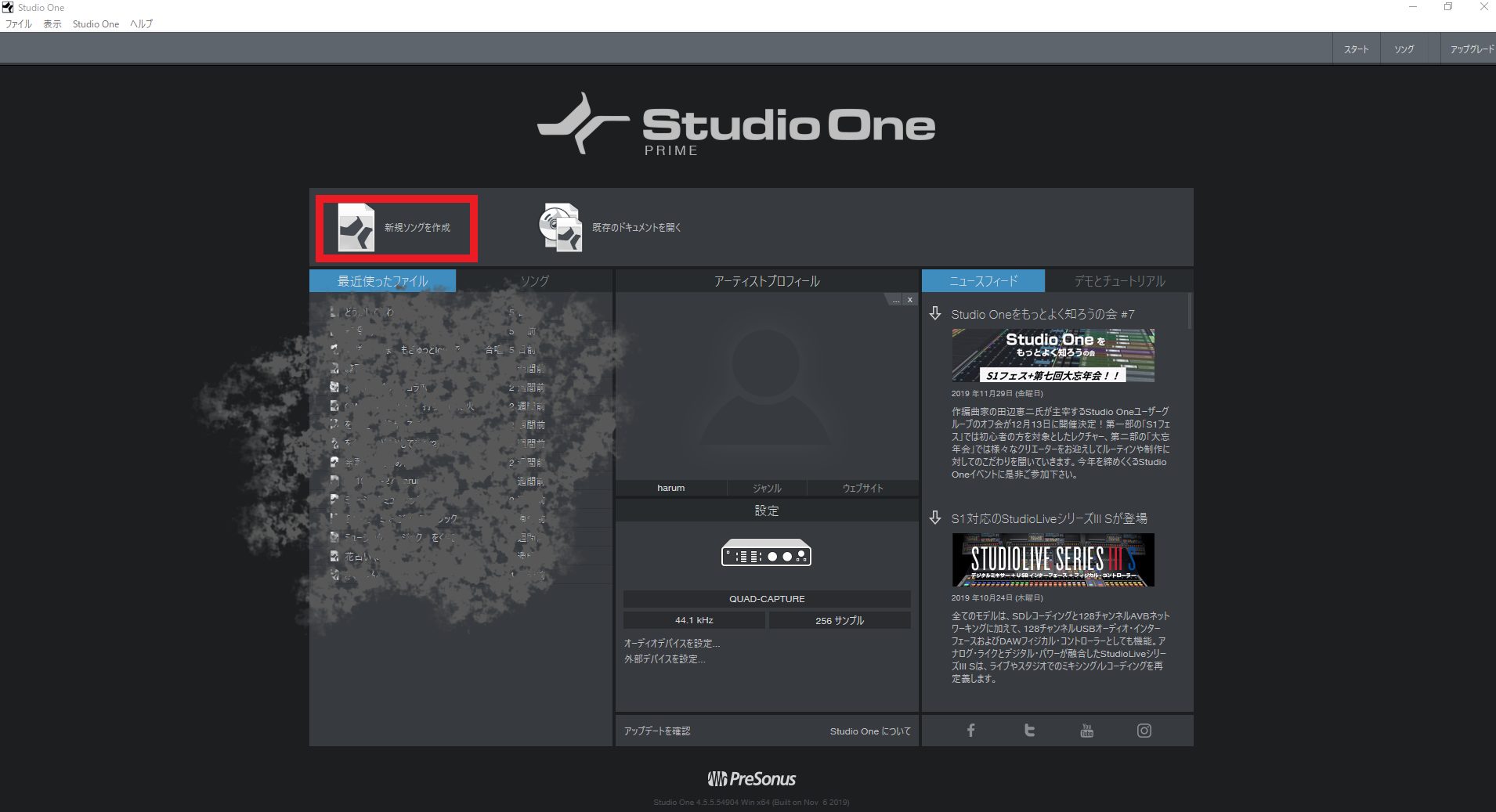1496x812 pixels.
Task: Click the 設定 panel header
Action: (766, 511)
